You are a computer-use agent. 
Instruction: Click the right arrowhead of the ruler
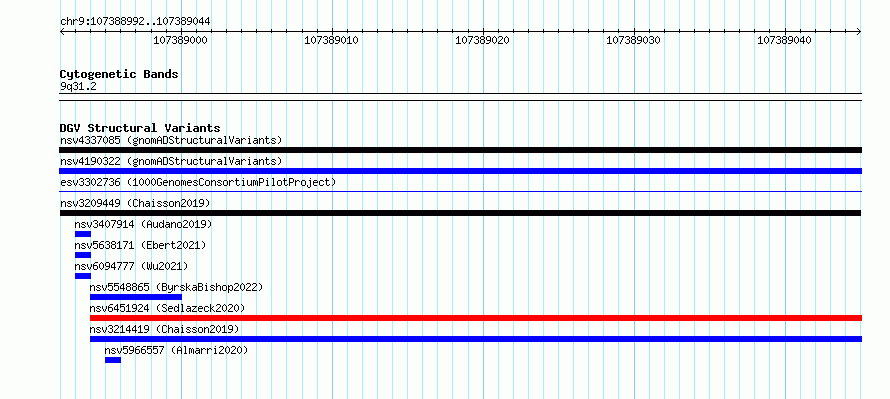click(x=859, y=32)
